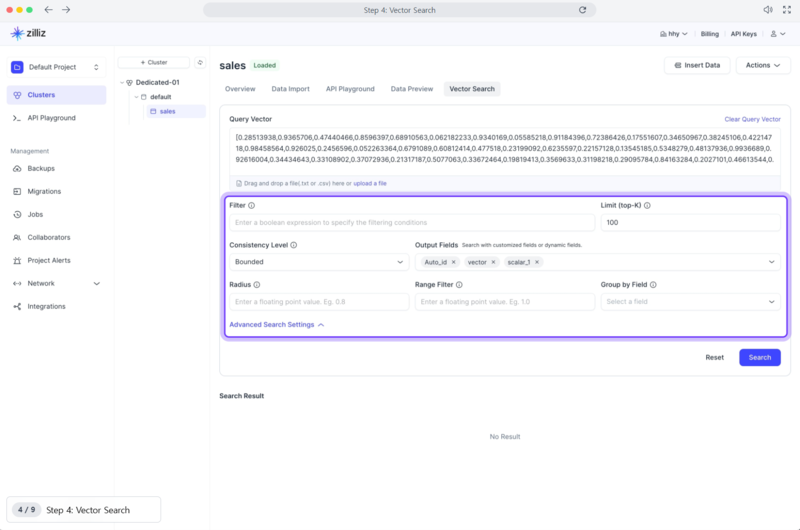Screen dimensions: 800x530
Task: Open the Migrations page in sidebar
Action: [x=44, y=191]
